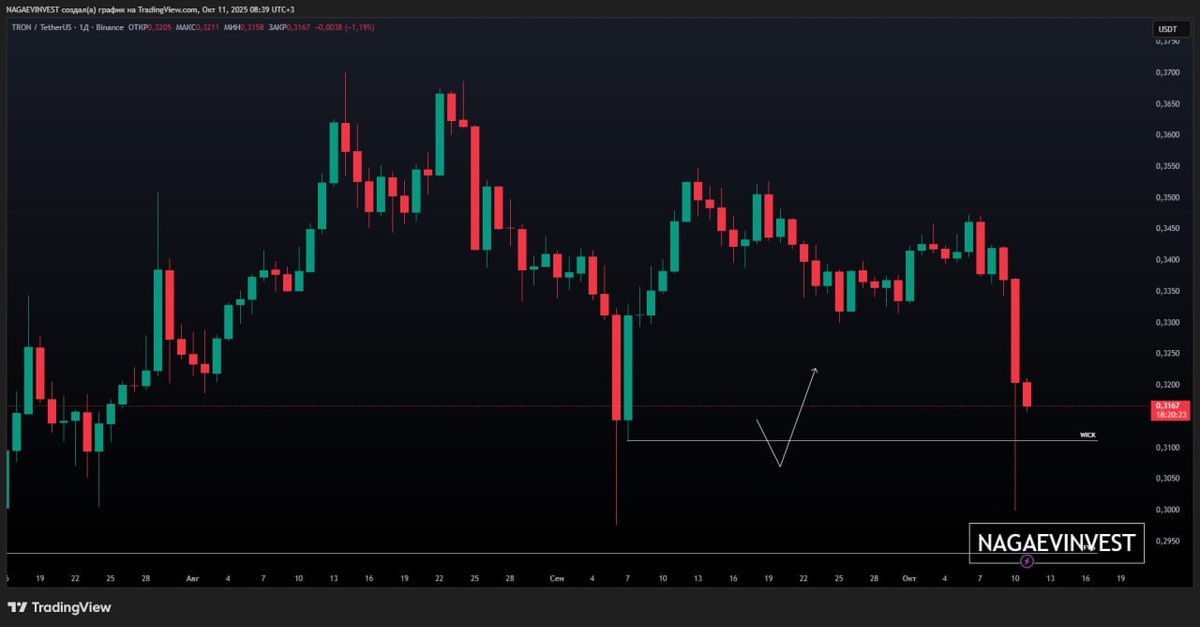Click the 0,2950 price axis label

coord(1168,541)
